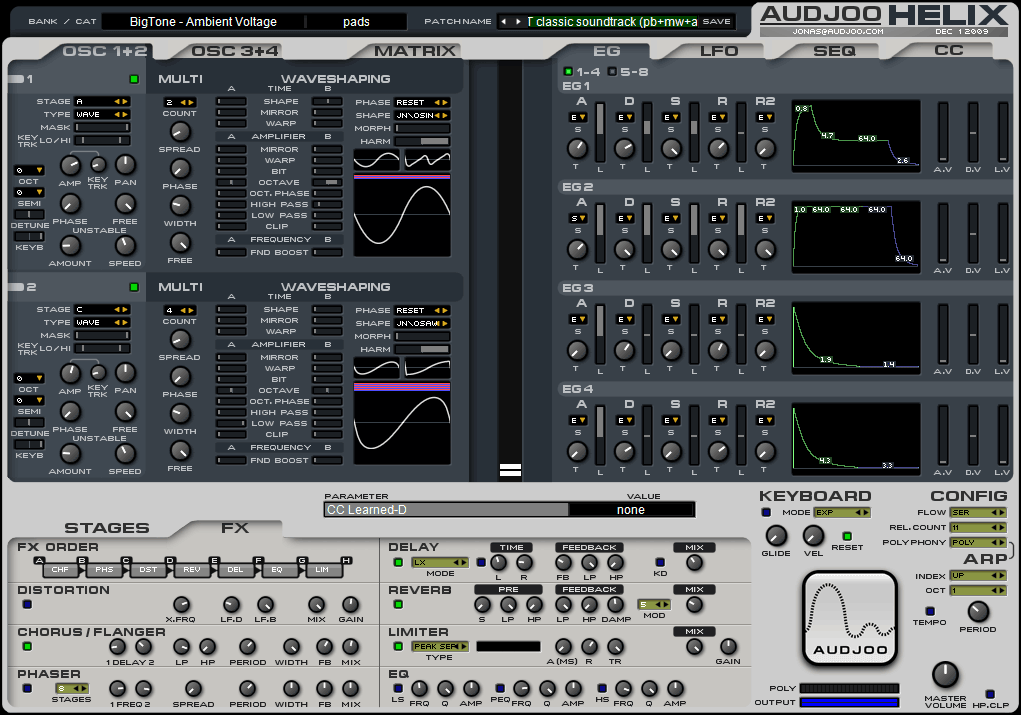This screenshot has height=715, width=1021.
Task: Click the EG1 envelope graph display
Action: pos(856,135)
